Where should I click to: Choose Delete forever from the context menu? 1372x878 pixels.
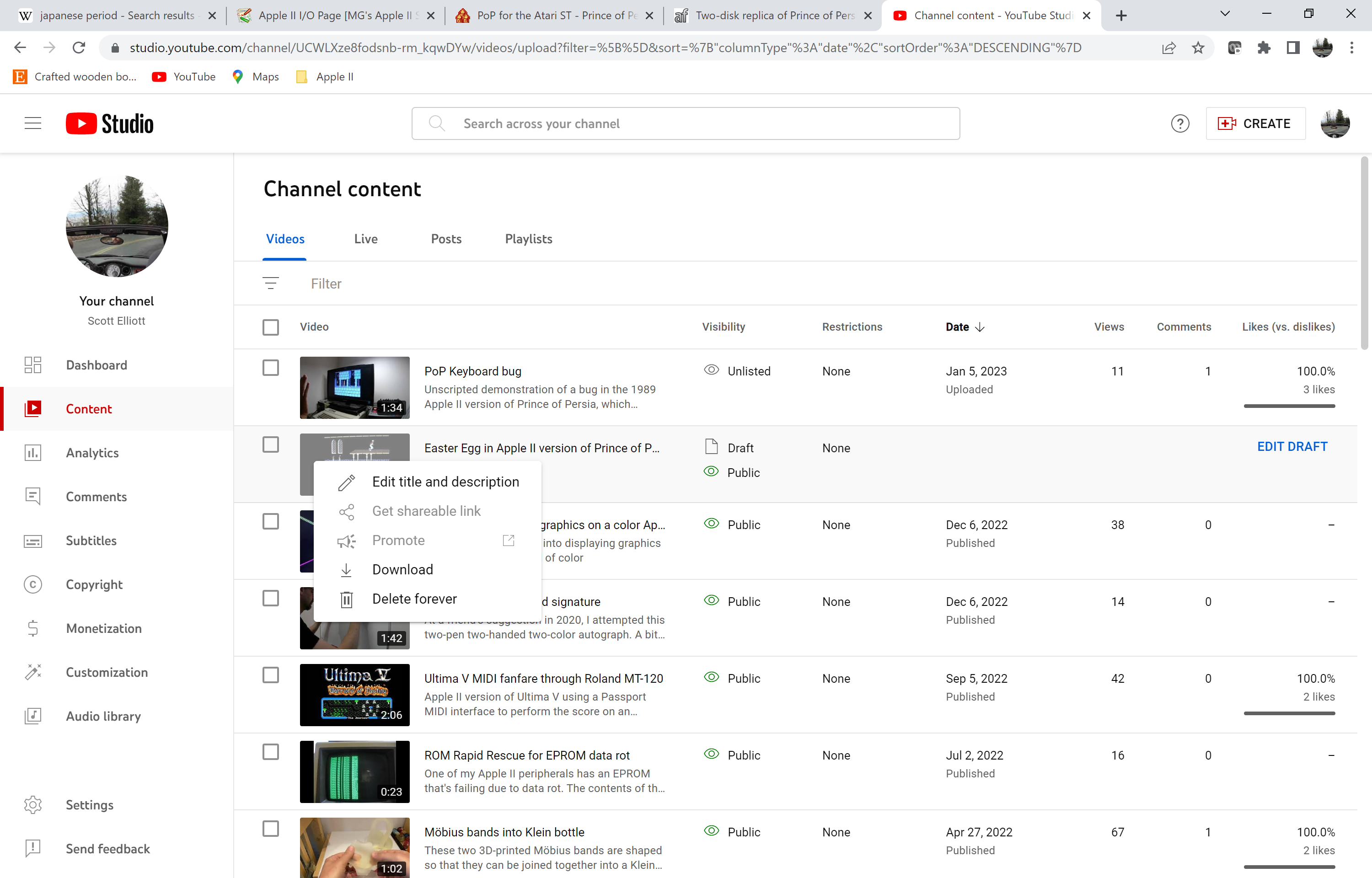coord(428,599)
